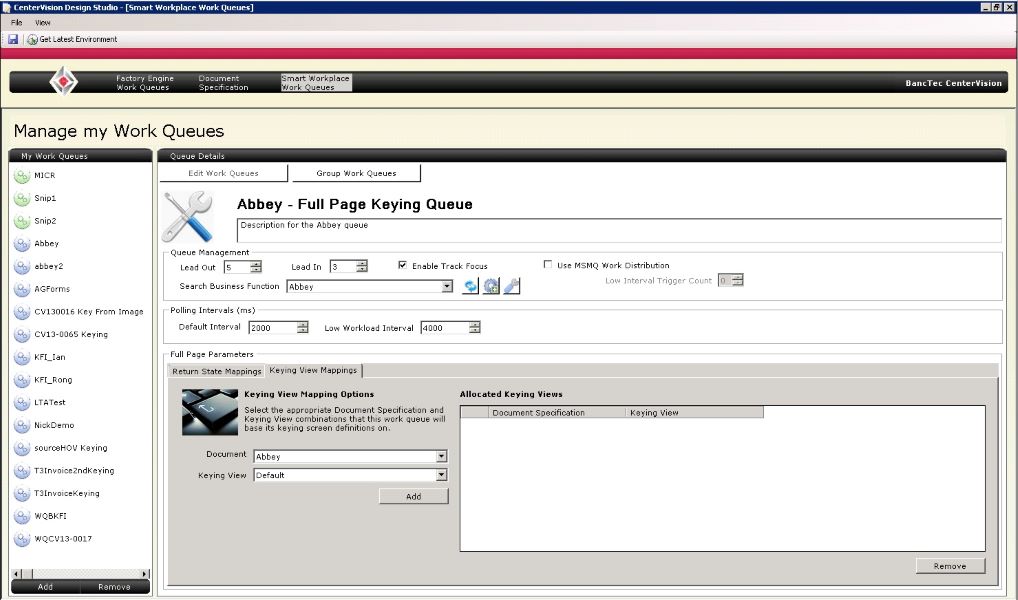The image size is (1018, 600).
Task: Click the Low Interval Trigger Count spinner
Action: pos(737,280)
